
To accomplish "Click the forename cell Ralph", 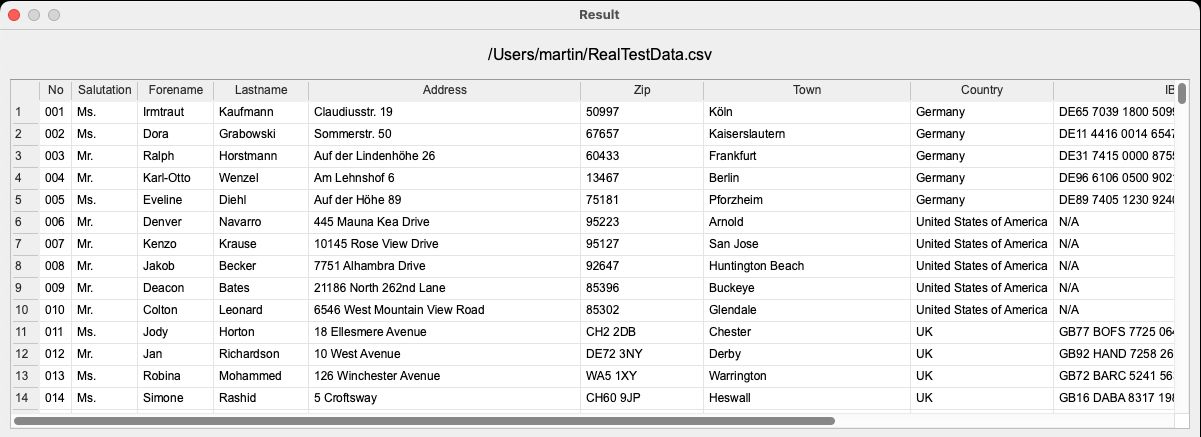I will click(175, 156).
